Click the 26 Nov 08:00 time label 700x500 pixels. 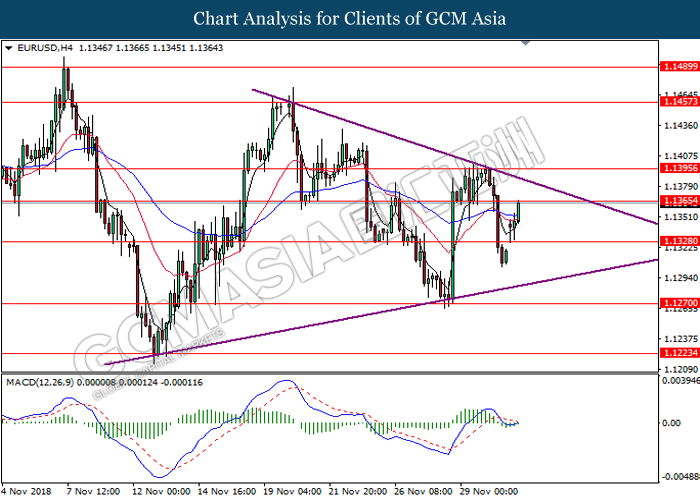pos(424,491)
